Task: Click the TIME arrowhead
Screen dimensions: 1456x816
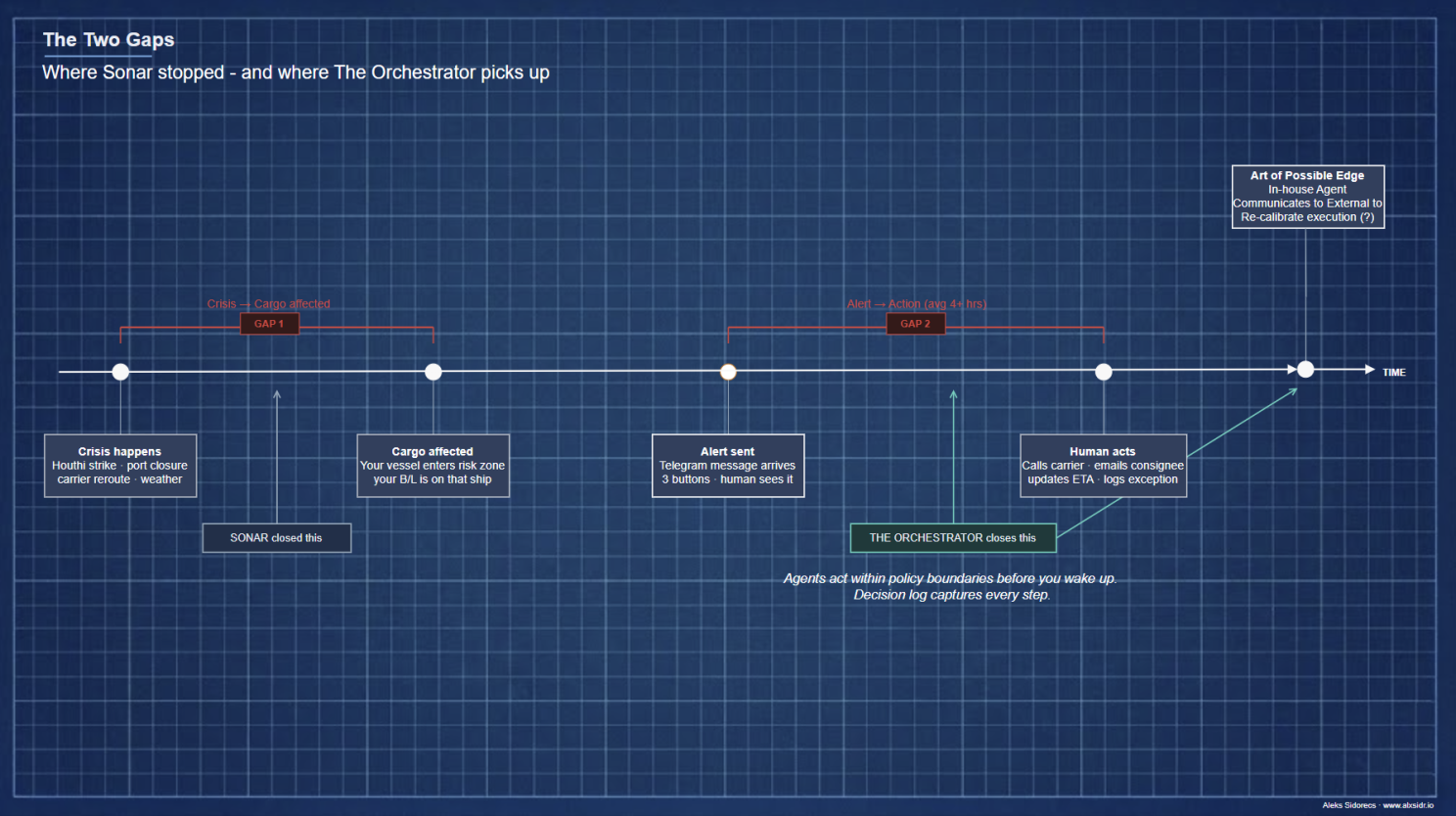Action: (x=1368, y=371)
